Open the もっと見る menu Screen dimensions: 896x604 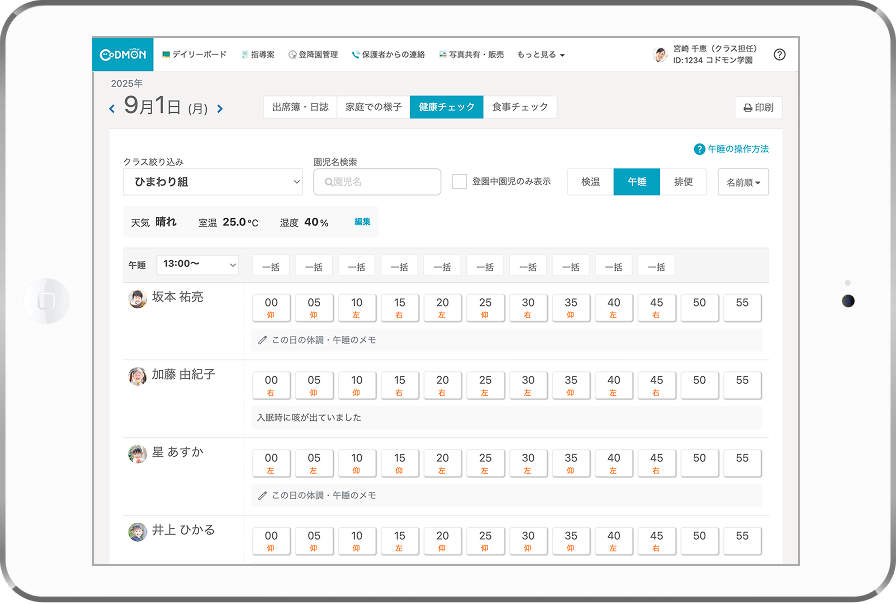click(x=541, y=55)
